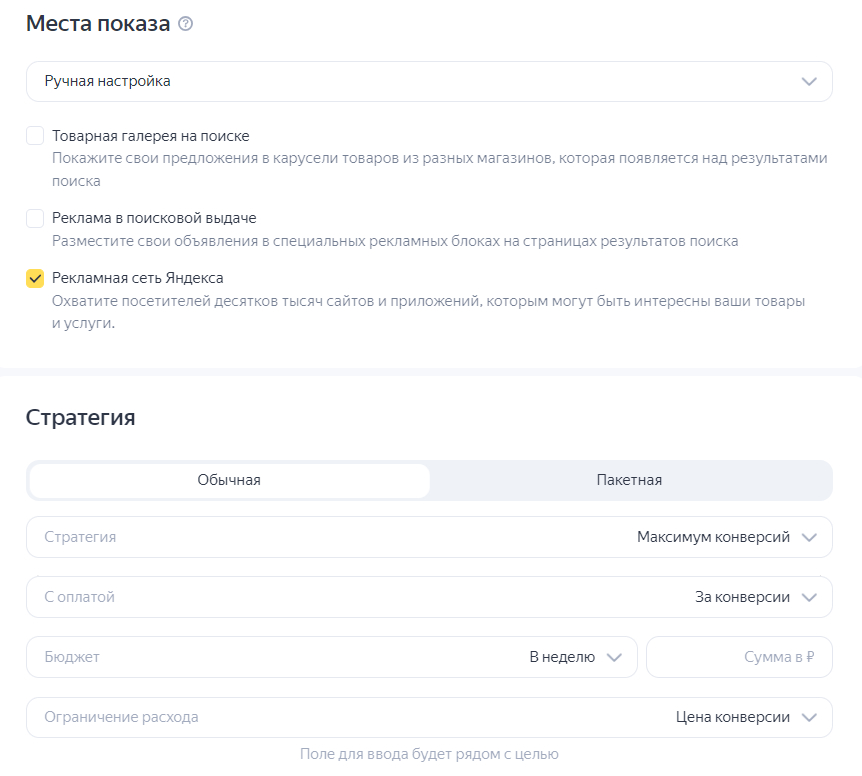Click the chevron arrow in Ручная настройка field
862x776 pixels.
810,81
